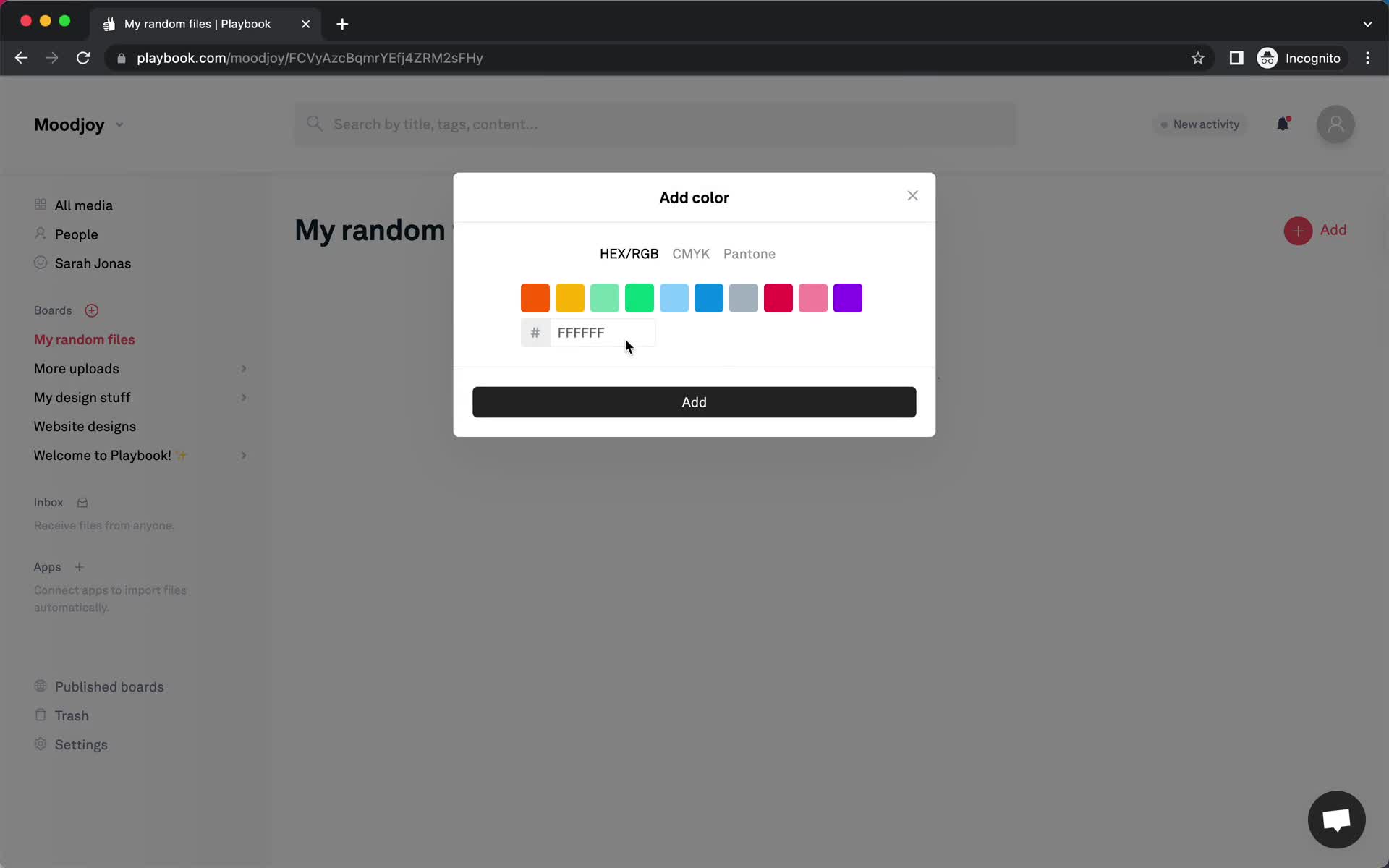Screen dimensions: 1389x868
Task: Switch to CMYK color mode tab
Action: pos(691,253)
